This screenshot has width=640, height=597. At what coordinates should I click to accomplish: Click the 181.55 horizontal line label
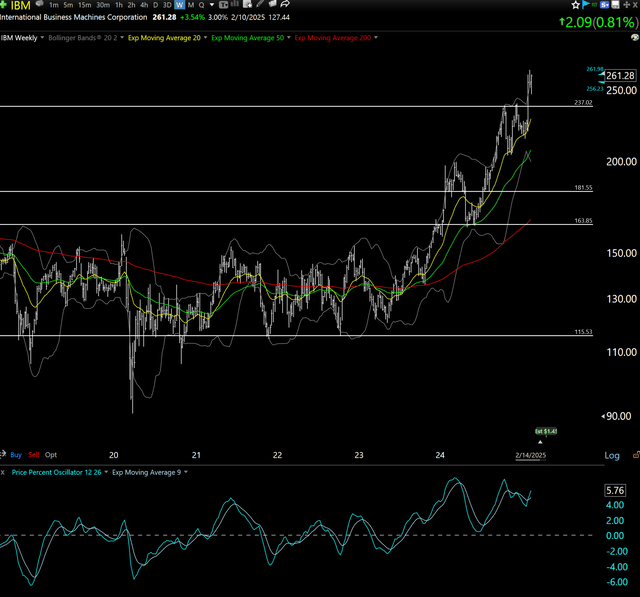tap(583, 188)
